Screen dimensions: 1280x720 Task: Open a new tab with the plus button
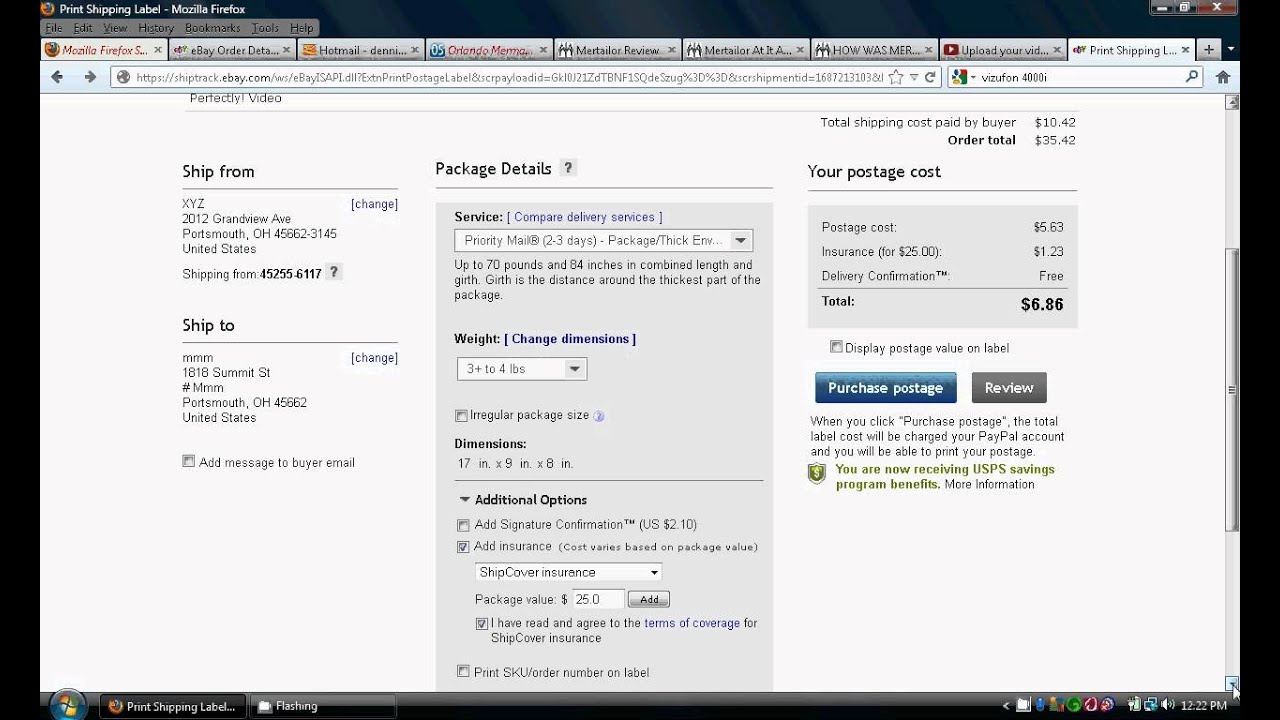(1208, 49)
